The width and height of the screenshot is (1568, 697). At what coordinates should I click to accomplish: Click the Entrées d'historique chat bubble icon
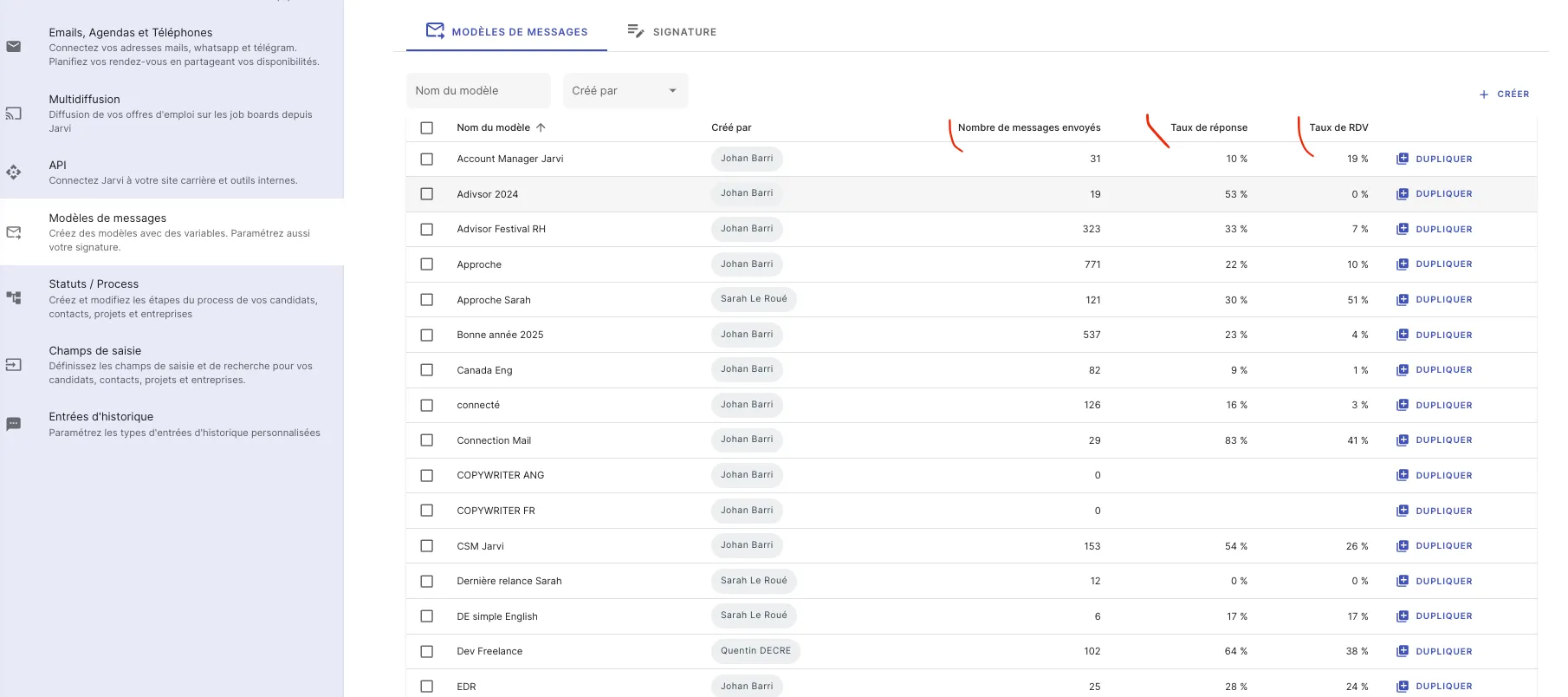[x=14, y=424]
